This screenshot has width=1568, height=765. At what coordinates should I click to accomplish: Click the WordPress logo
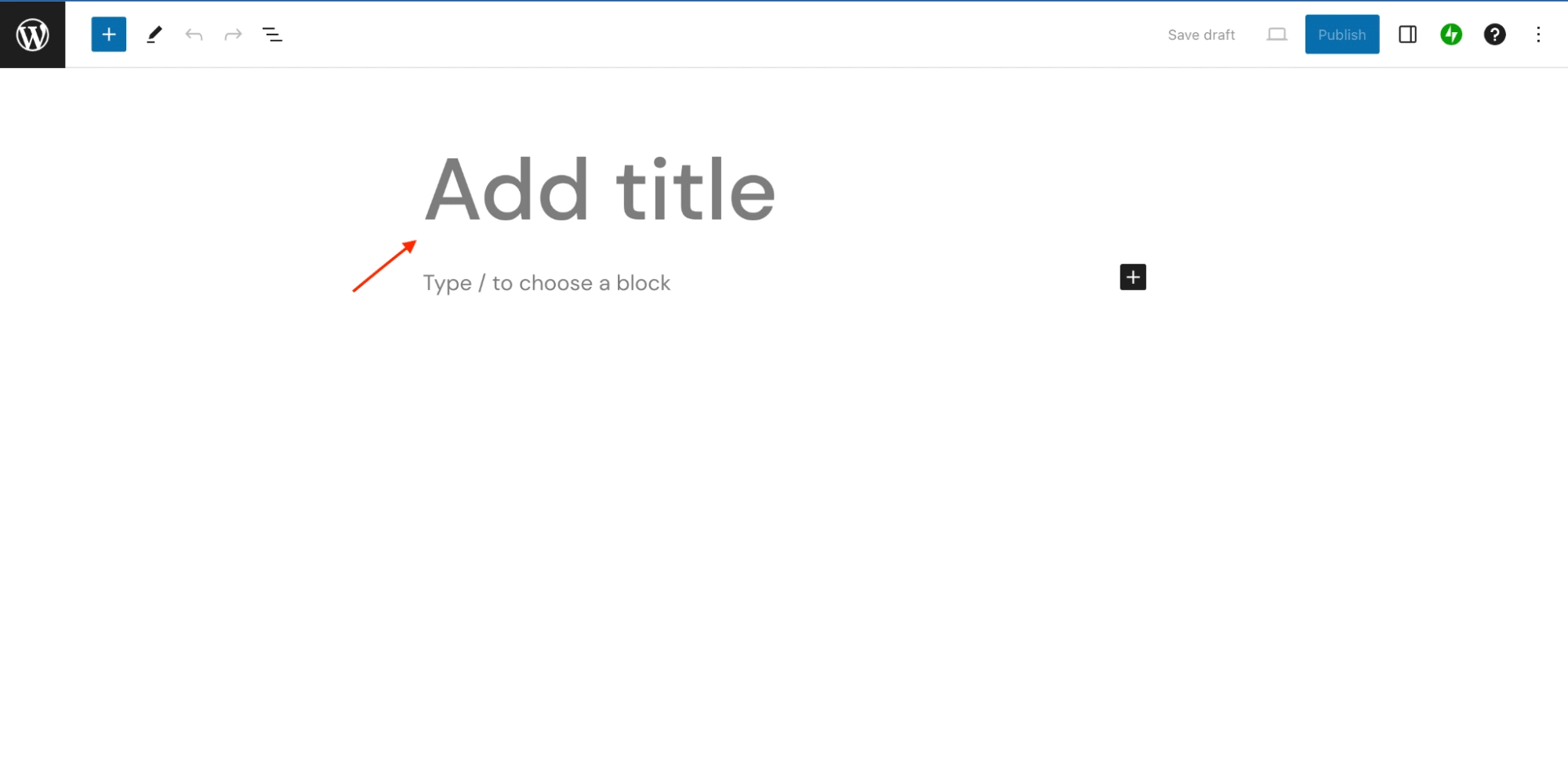pos(32,34)
